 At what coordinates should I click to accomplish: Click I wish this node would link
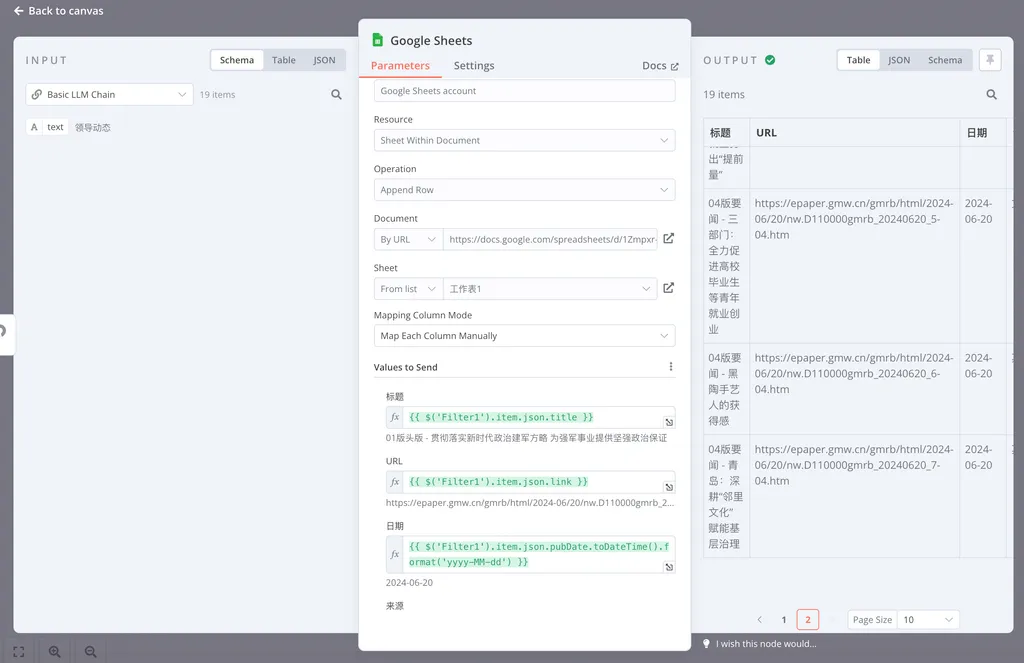click(x=766, y=644)
